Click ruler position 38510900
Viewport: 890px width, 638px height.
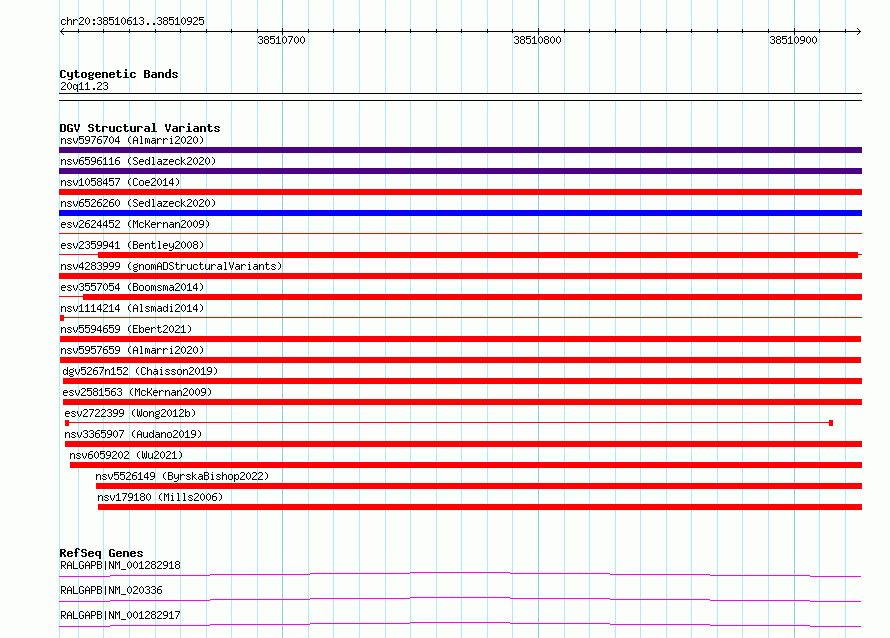click(794, 40)
